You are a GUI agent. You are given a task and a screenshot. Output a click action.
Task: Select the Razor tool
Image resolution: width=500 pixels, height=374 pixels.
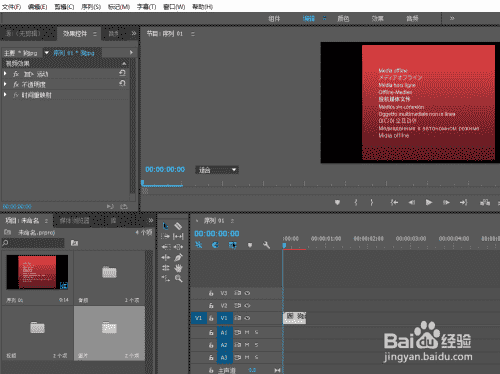click(x=178, y=226)
